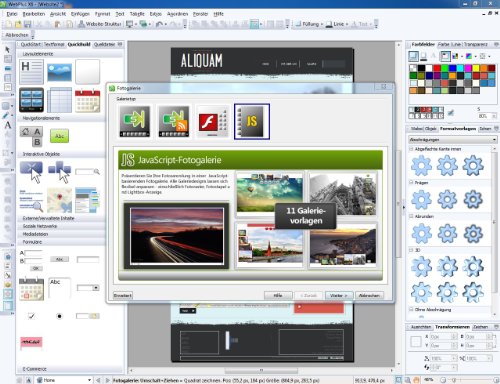Viewport: 500px width, 384px height.
Task: Expand the E-Commerce category in QuickBuild
Action: pos(35,369)
